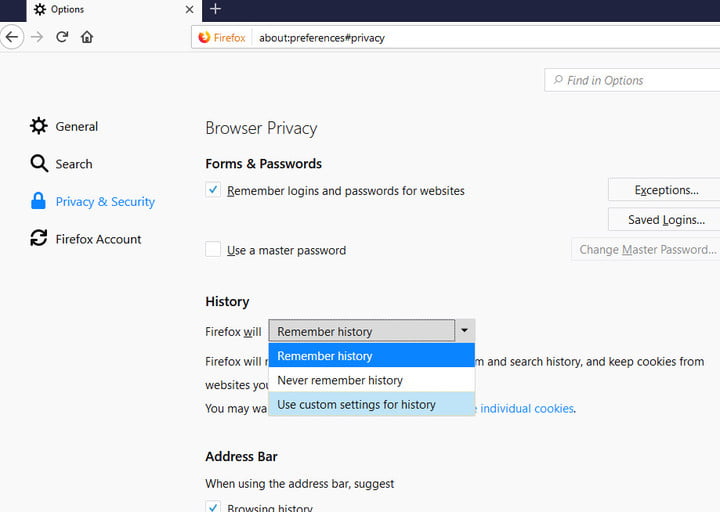
Task: Toggle the Browsing history checkbox
Action: point(213,507)
